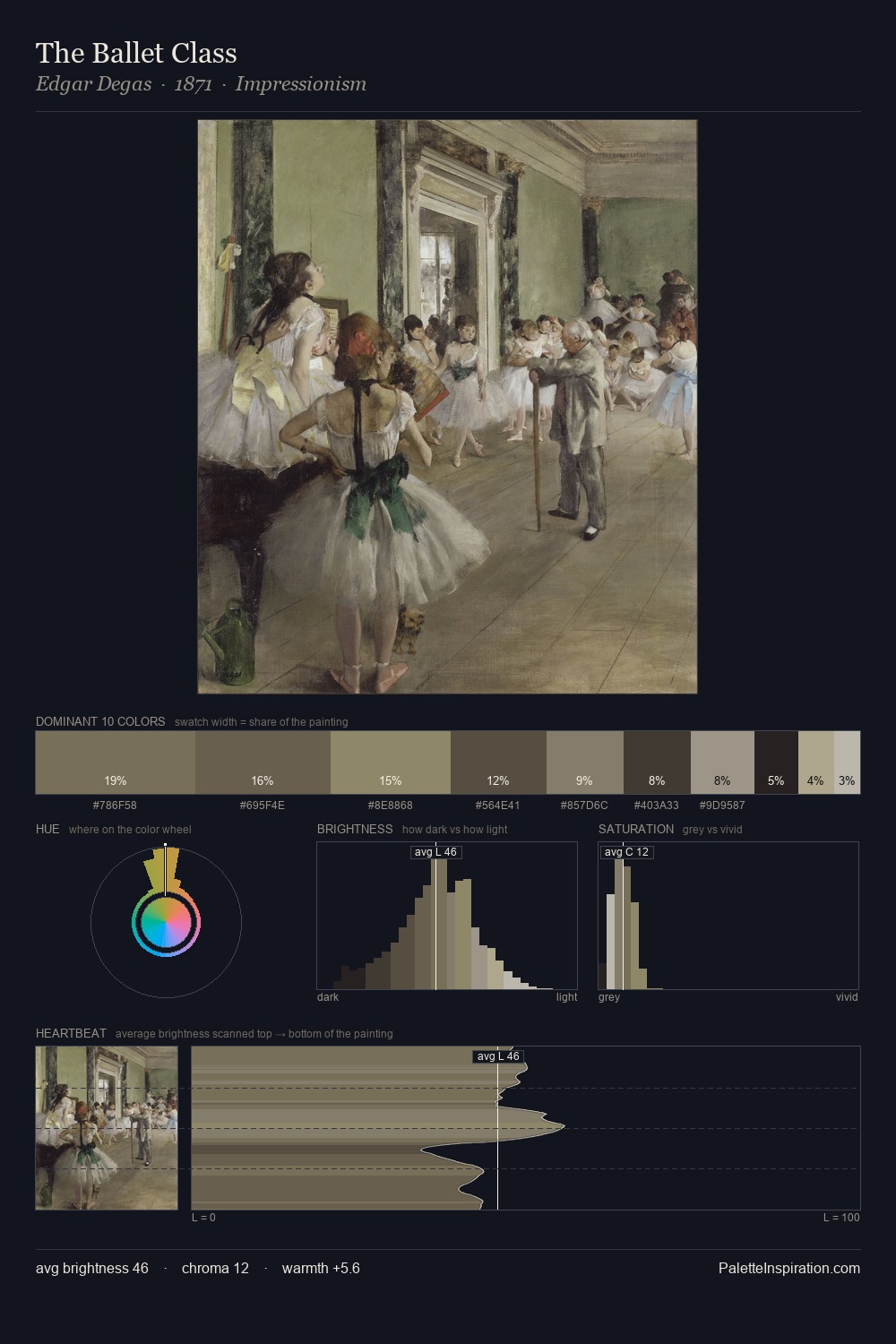Click the 'avg C 12' label in Saturation chart
Screen dimensions: 896x1344
(x=626, y=852)
